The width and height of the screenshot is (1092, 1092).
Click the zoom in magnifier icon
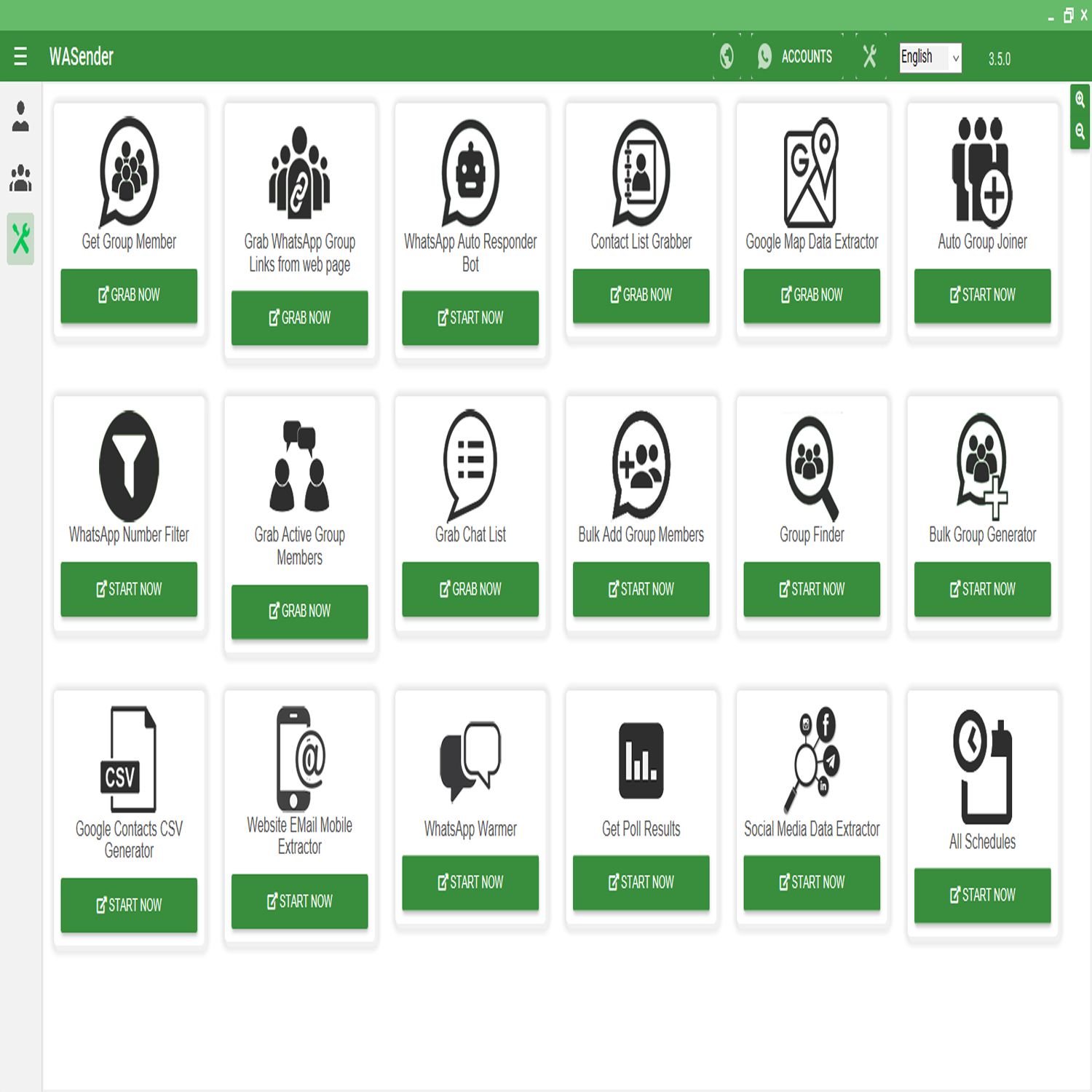1080,100
